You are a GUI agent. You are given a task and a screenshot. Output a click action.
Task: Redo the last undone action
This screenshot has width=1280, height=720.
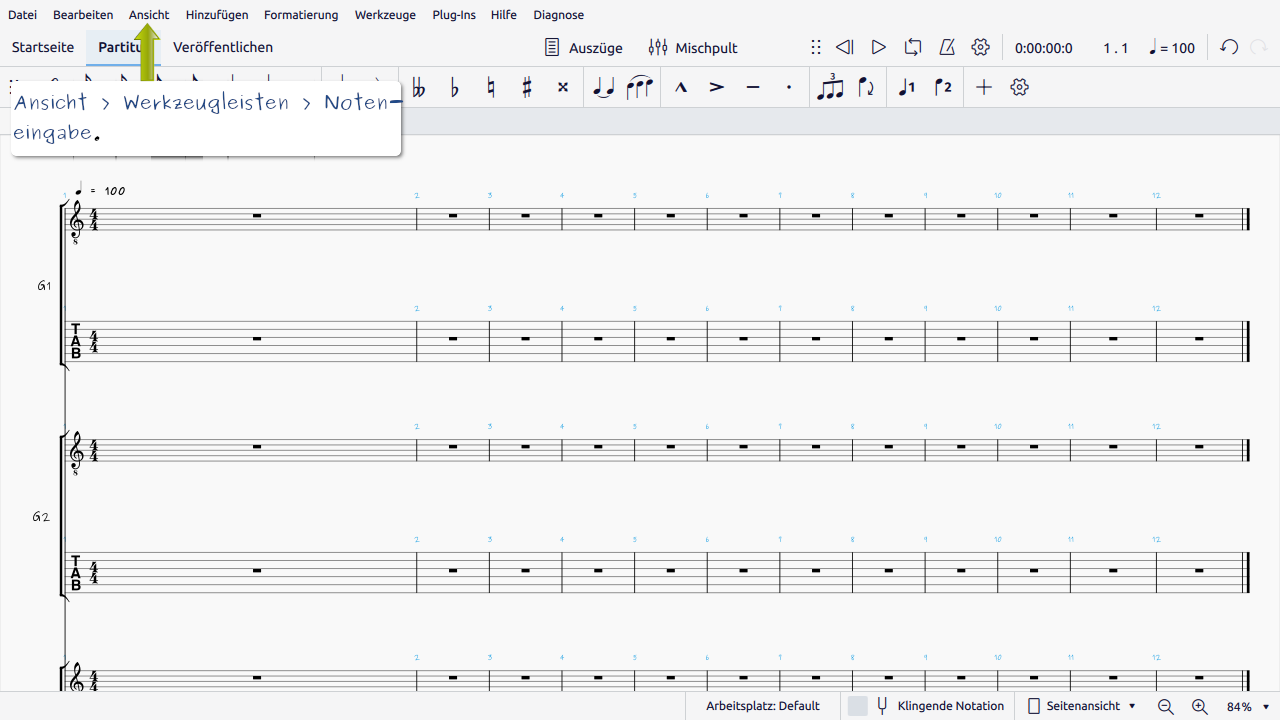tap(1259, 47)
